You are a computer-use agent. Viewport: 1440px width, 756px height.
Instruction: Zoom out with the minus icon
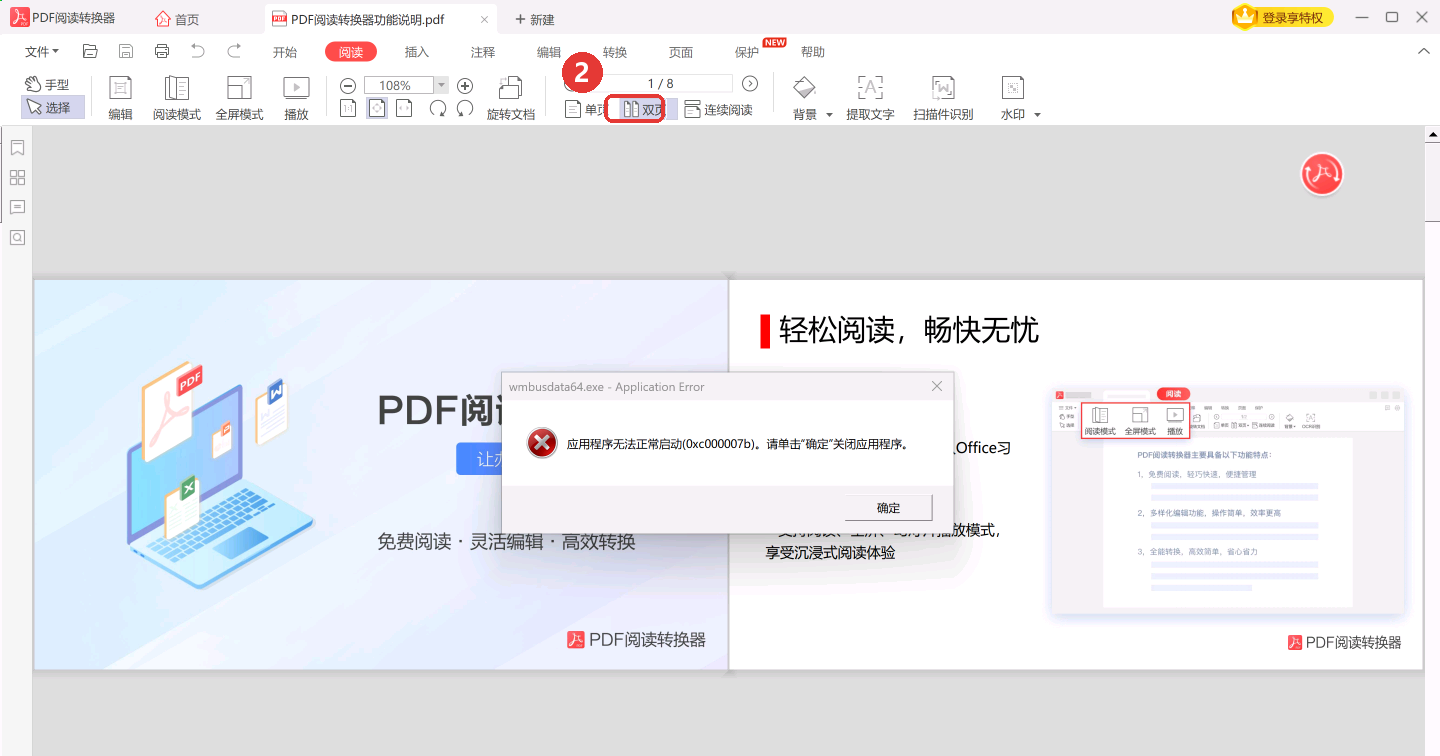coord(348,86)
